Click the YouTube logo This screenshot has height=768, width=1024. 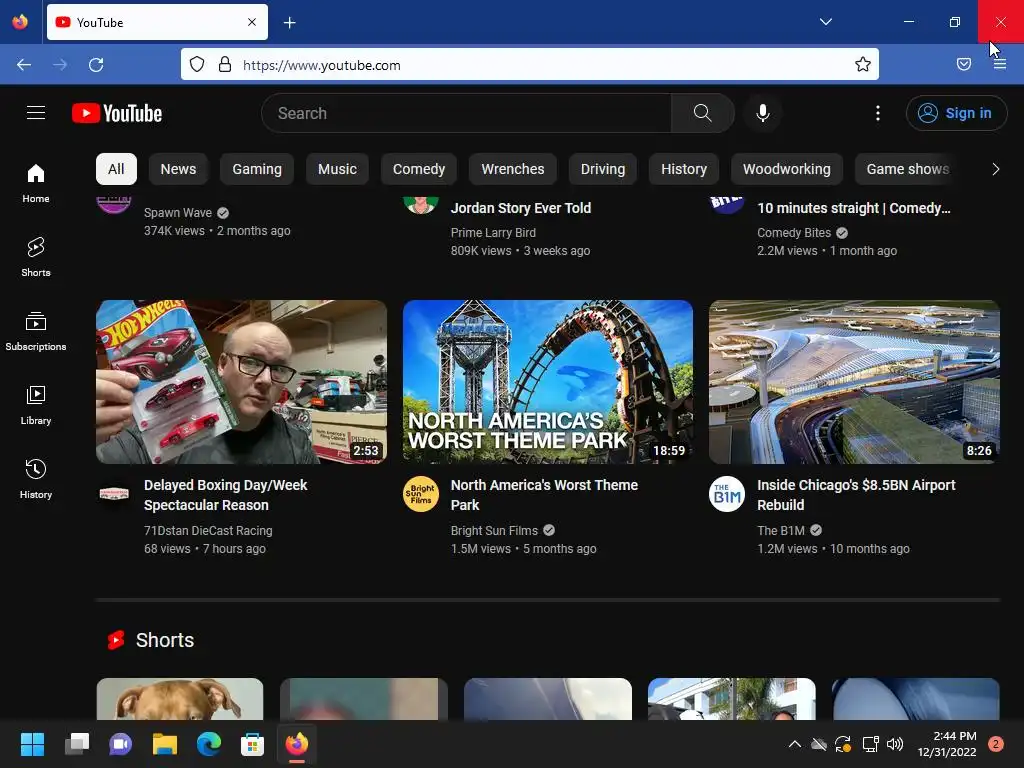pos(117,113)
